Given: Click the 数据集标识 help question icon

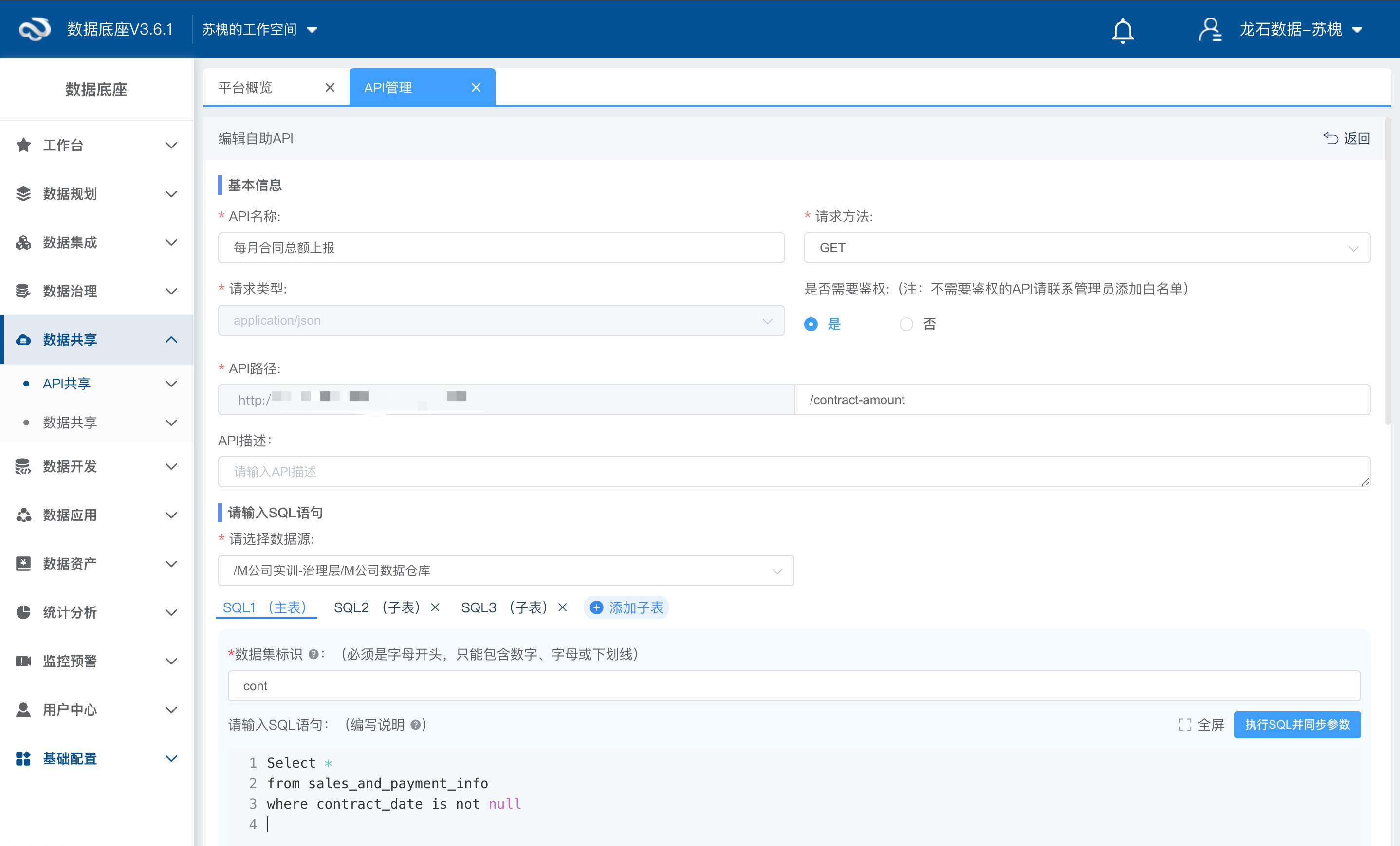Looking at the screenshot, I should coord(313,655).
